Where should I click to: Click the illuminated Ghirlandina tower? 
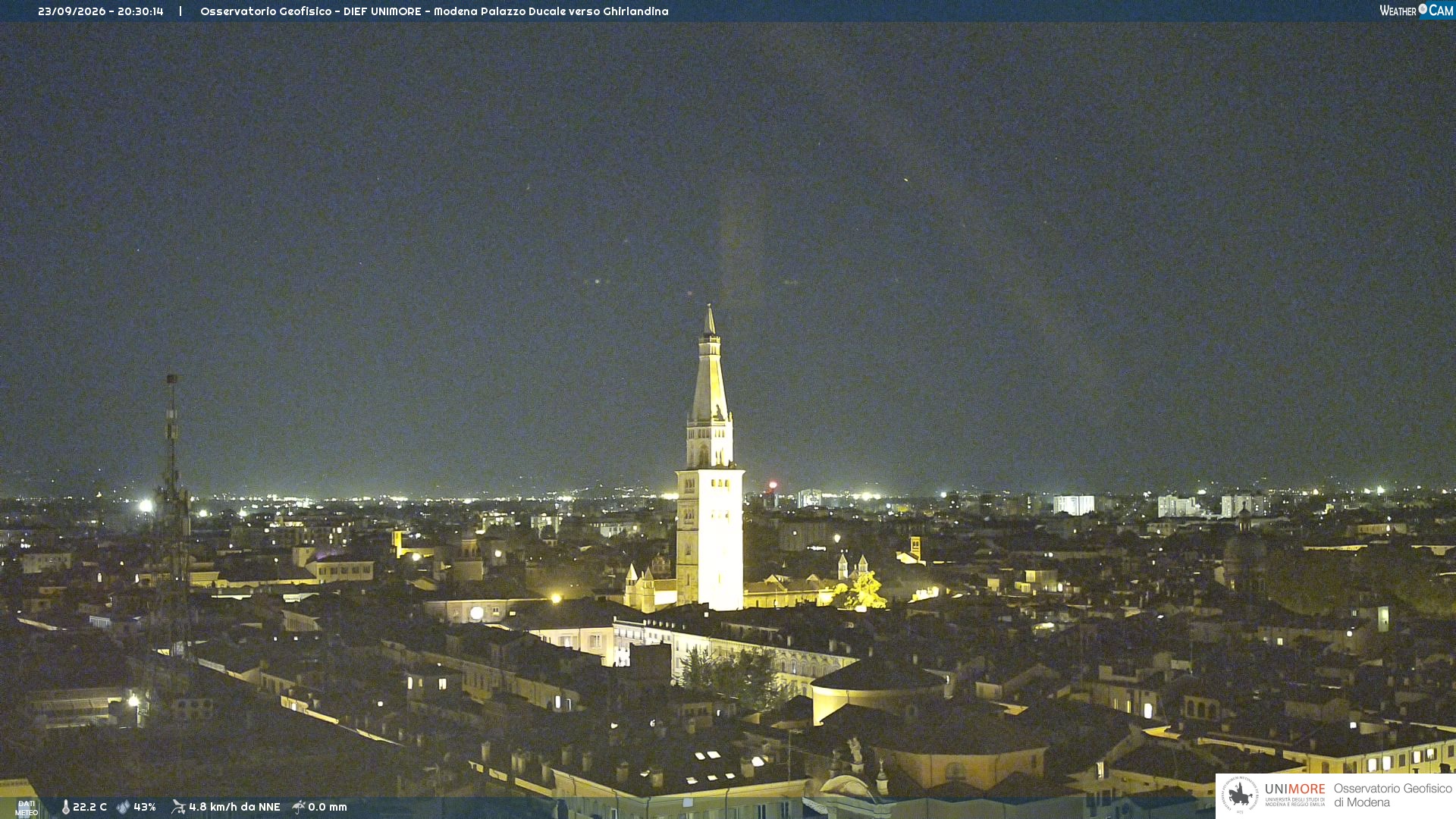point(710,463)
